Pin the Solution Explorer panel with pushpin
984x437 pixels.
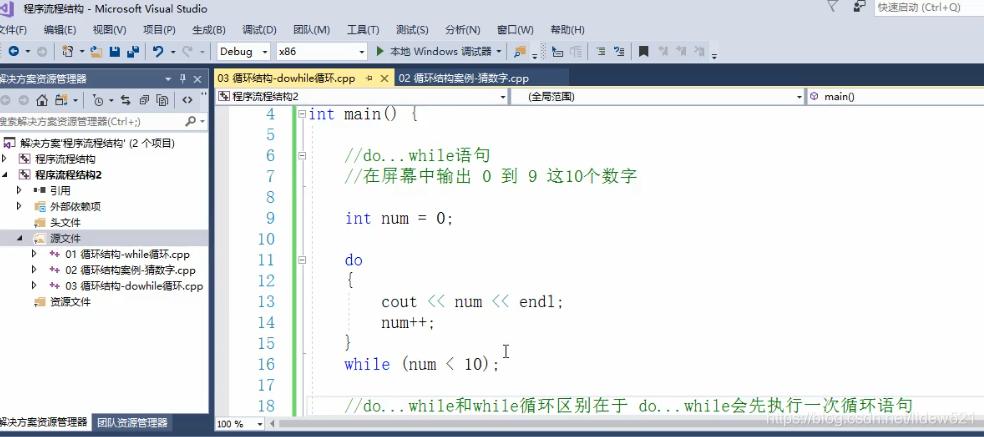[183, 79]
